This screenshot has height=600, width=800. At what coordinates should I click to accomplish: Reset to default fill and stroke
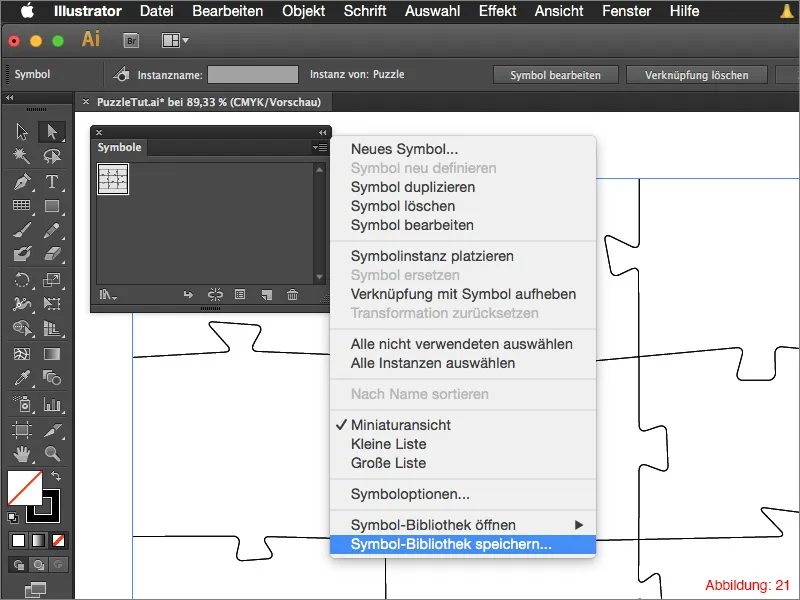[13, 517]
